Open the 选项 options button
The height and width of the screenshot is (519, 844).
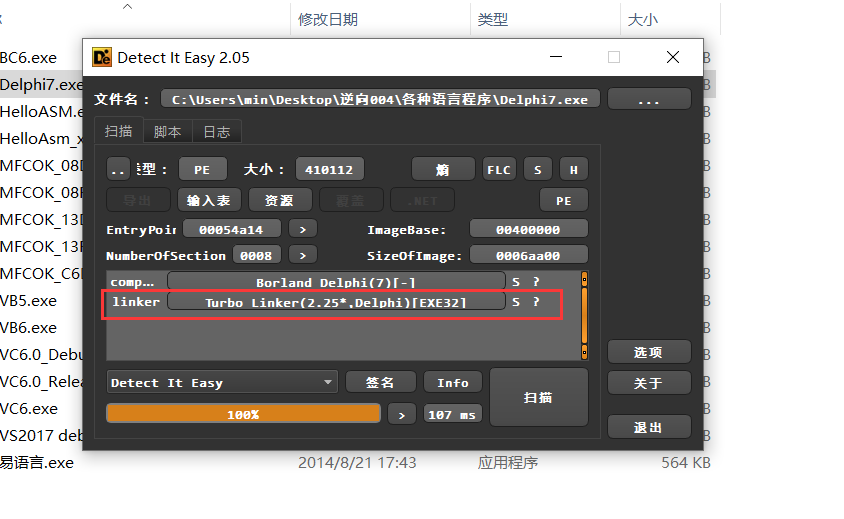pos(649,352)
